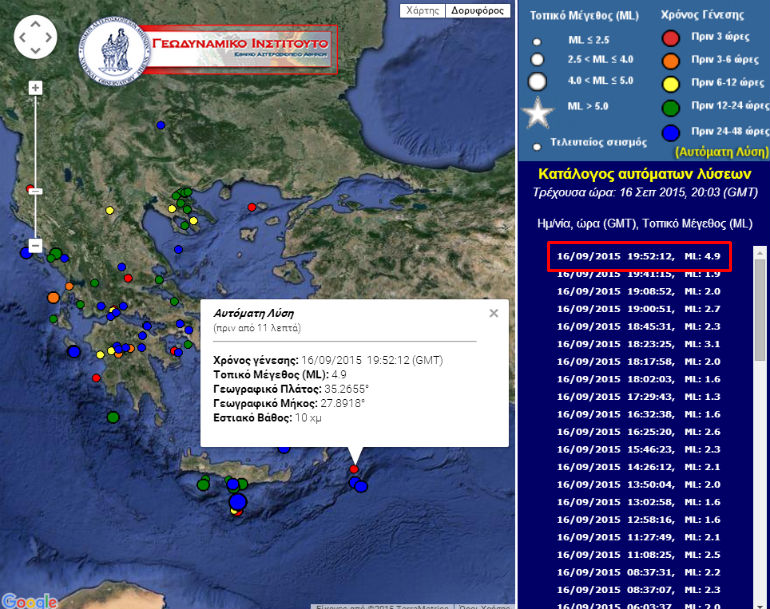Click the red earthquake marker east of Crete
The height and width of the screenshot is (609, 770).
[354, 469]
